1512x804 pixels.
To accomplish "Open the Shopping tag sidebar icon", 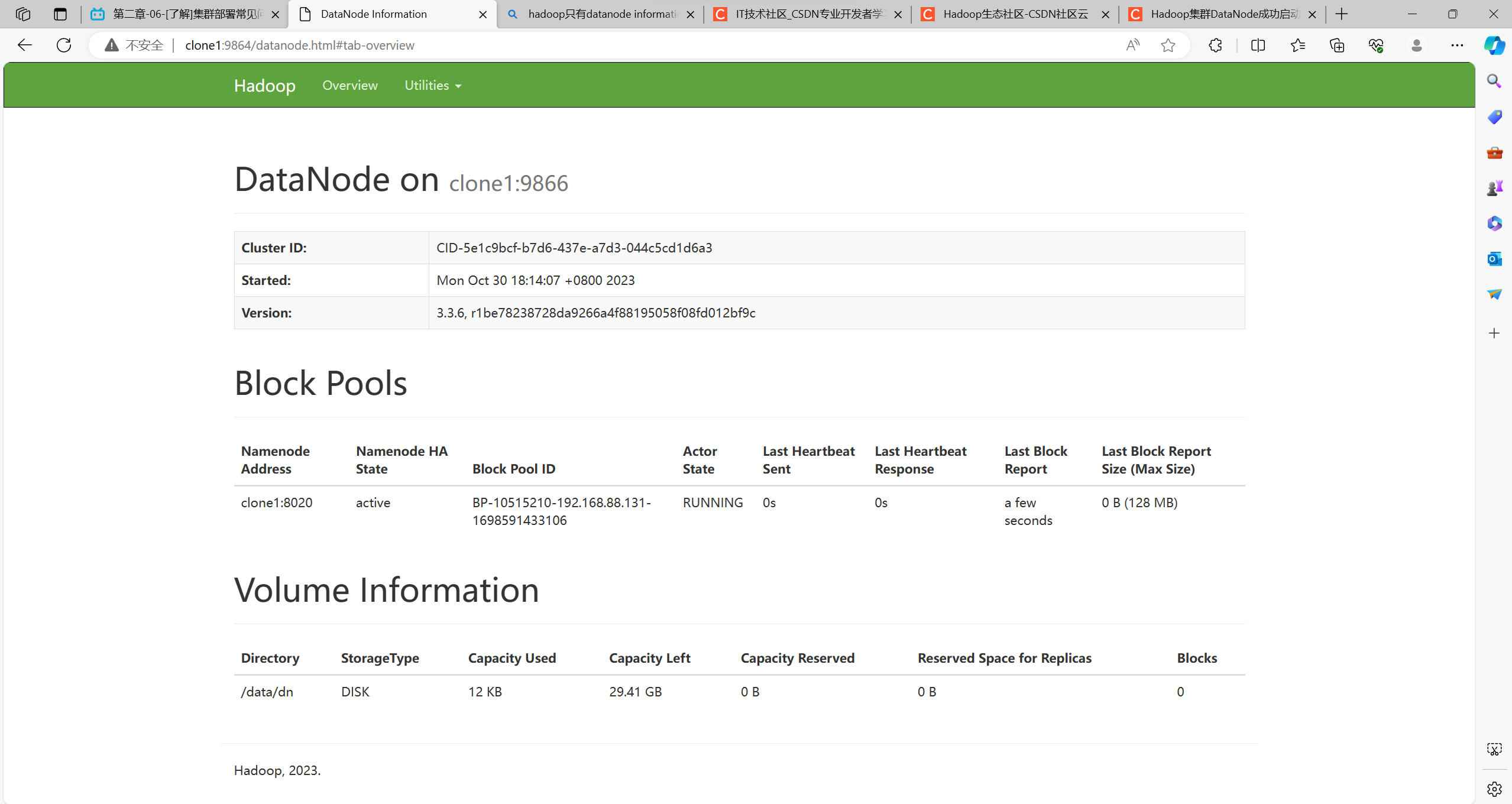I will click(1494, 116).
